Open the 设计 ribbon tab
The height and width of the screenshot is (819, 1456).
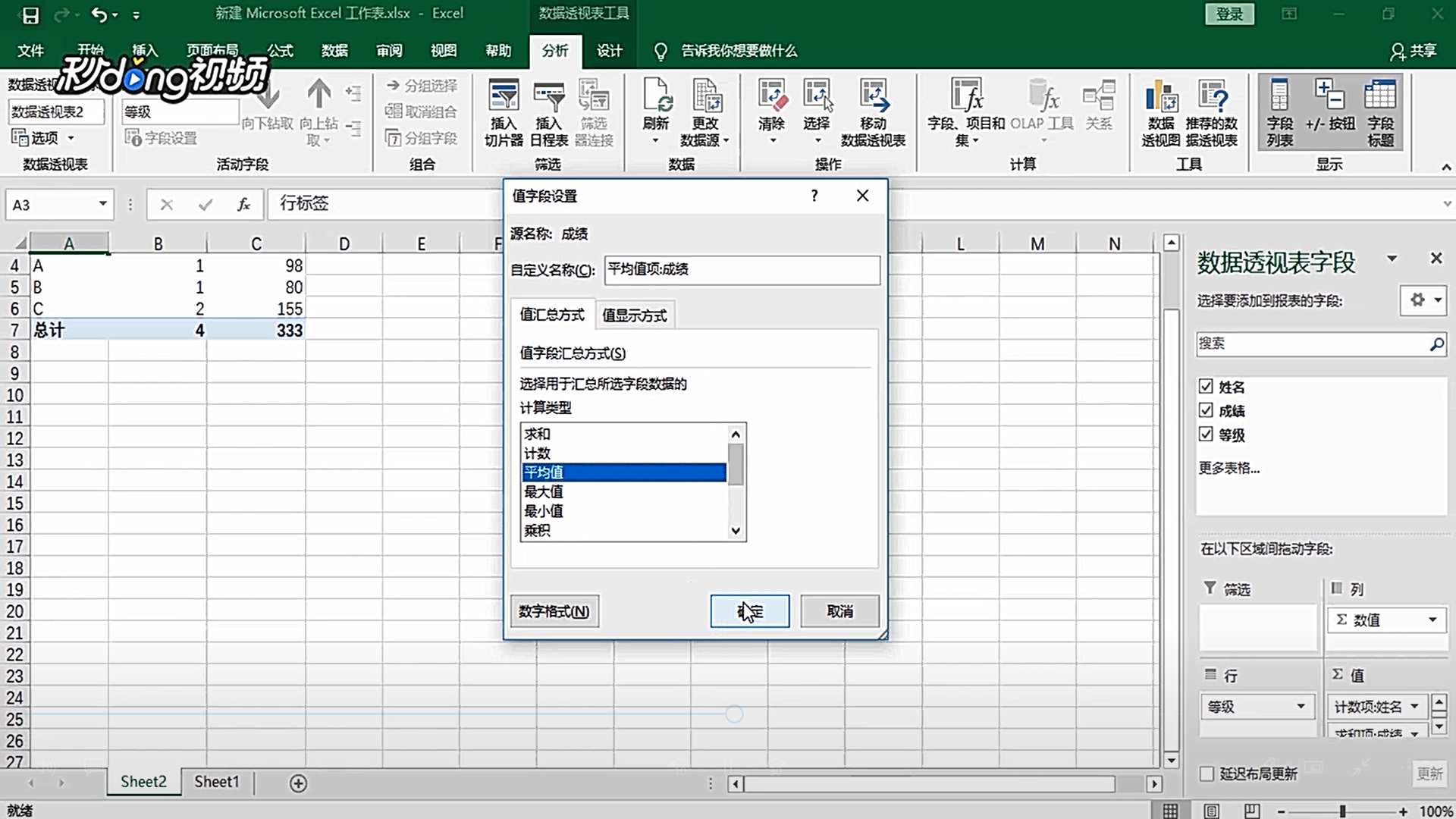[609, 51]
